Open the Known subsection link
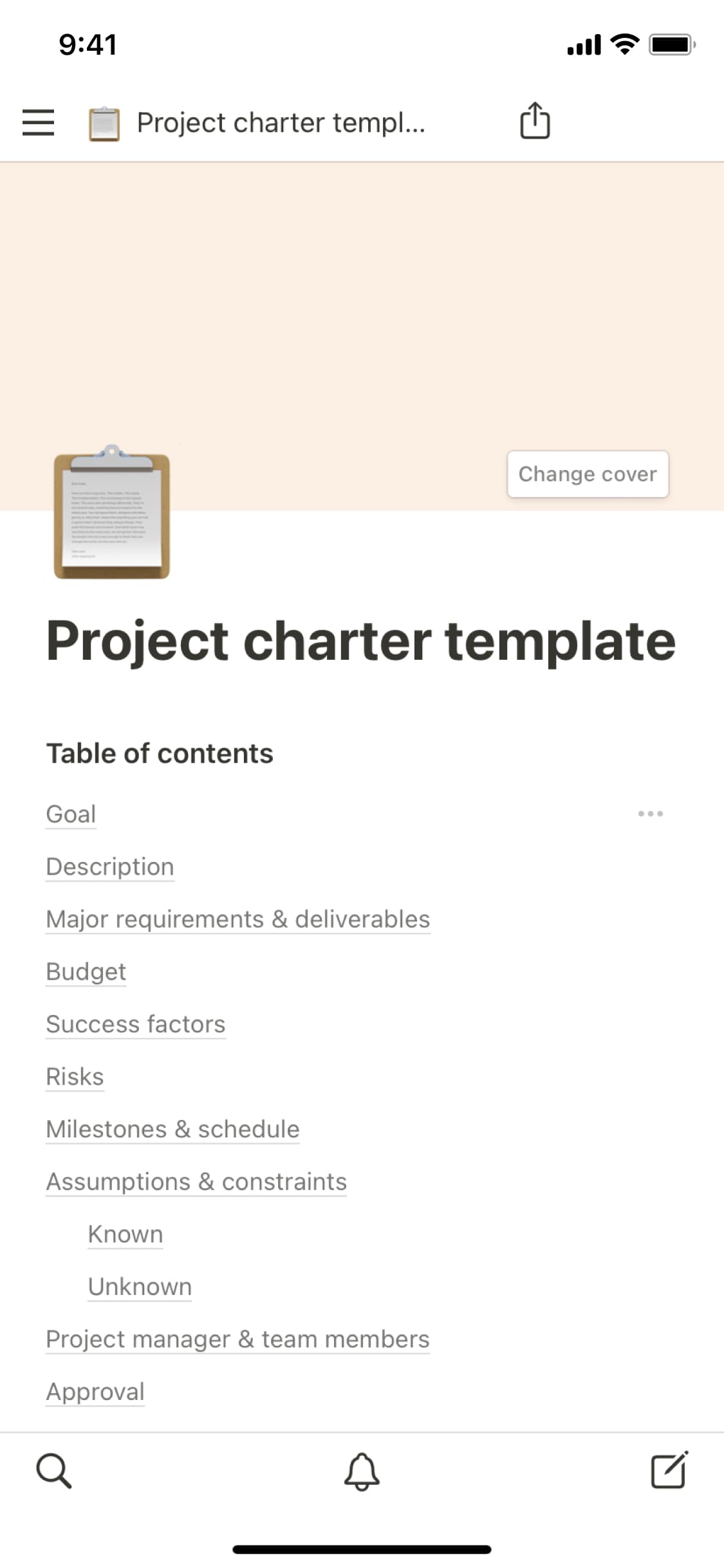Screen dimensions: 724x1568 point(125,1234)
